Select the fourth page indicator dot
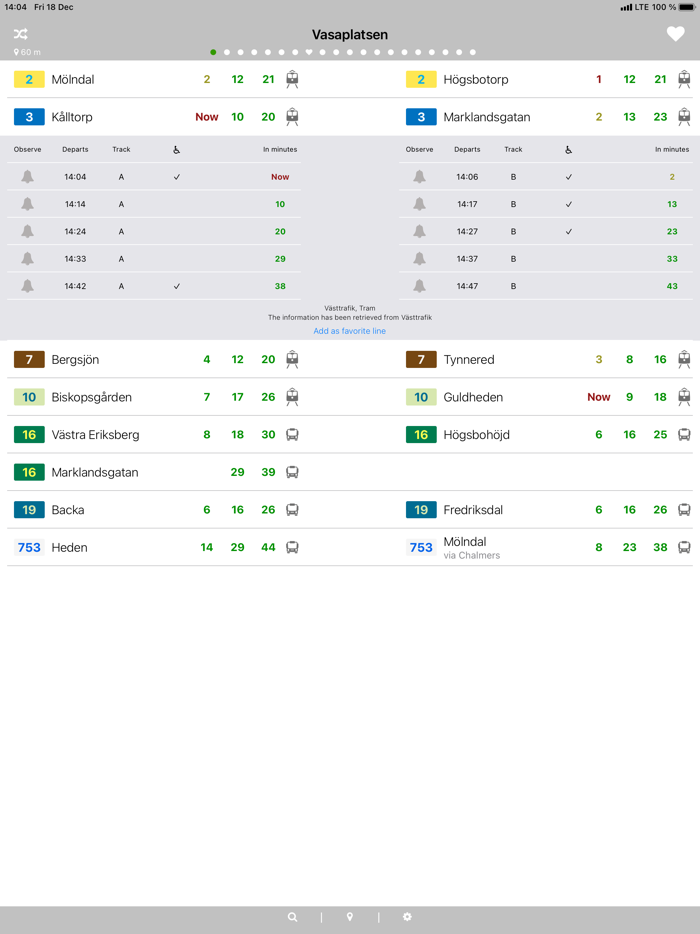 pyautogui.click(x=254, y=52)
